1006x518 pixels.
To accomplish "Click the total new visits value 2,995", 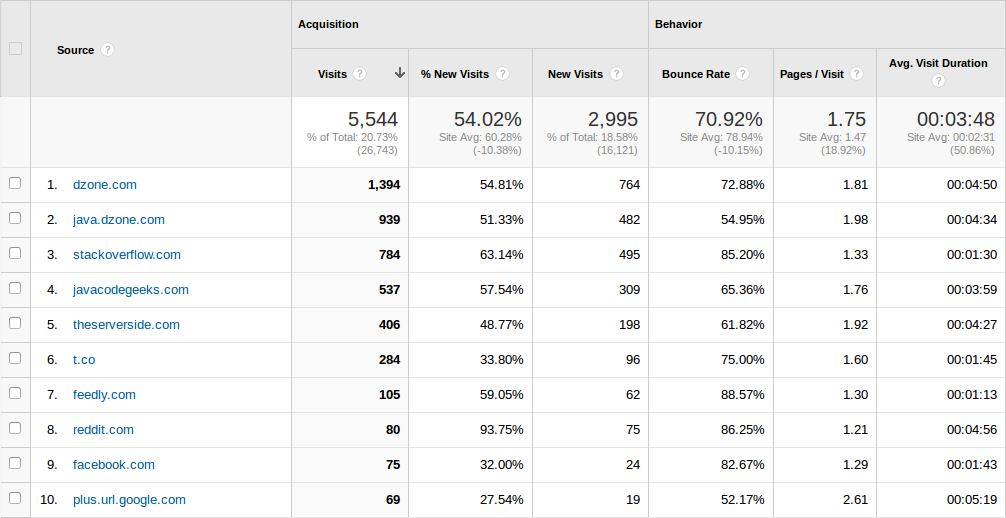I will (x=613, y=119).
